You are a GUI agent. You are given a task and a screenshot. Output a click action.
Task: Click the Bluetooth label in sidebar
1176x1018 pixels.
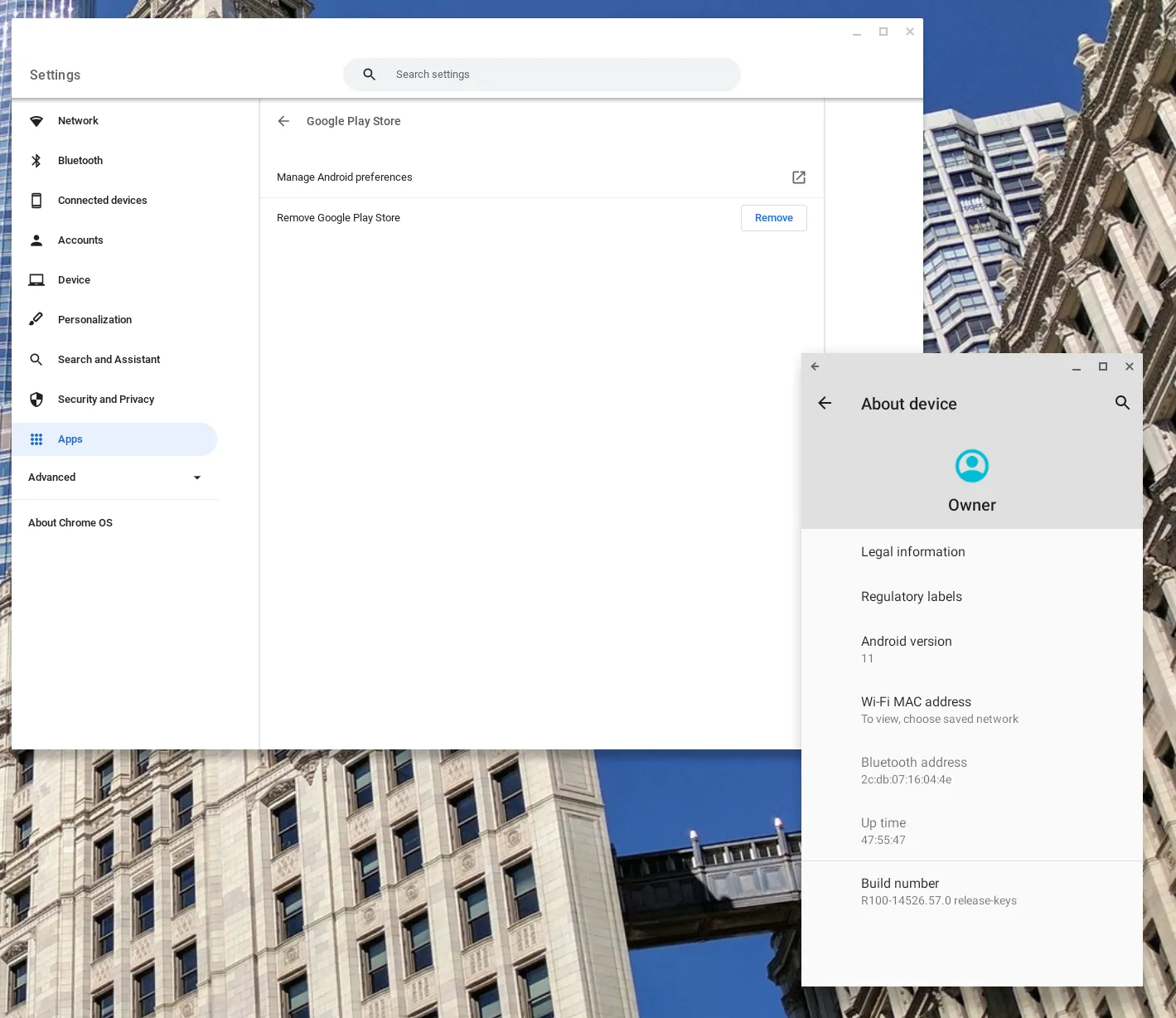(80, 161)
